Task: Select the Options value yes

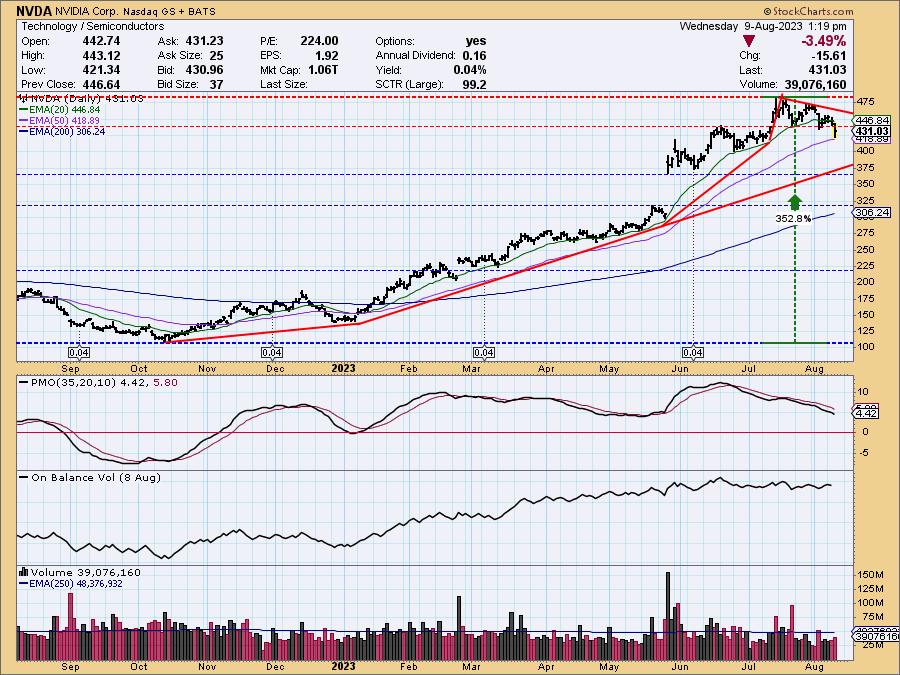Action: pyautogui.click(x=476, y=41)
